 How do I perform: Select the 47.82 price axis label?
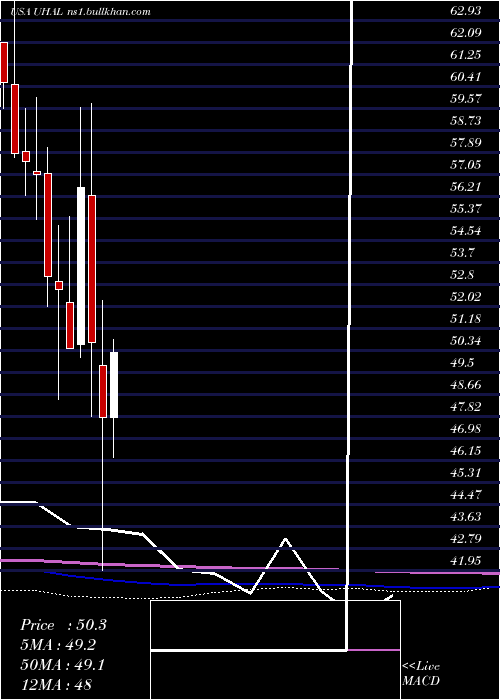[x=466, y=407]
